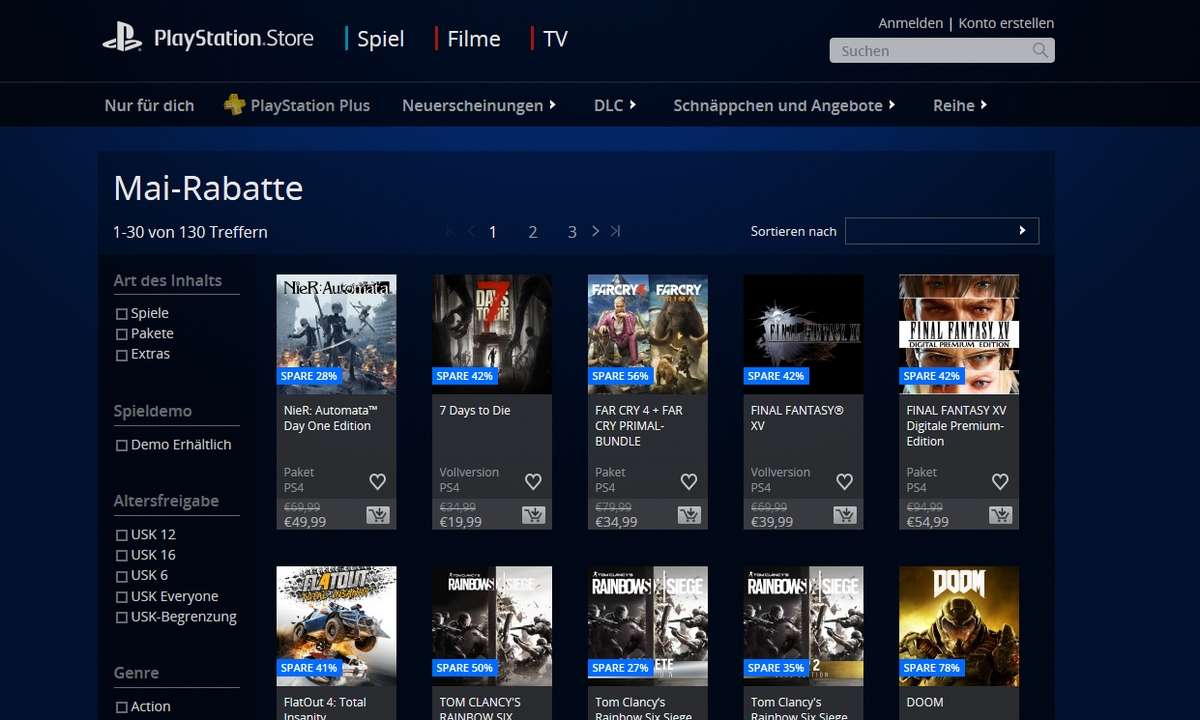The image size is (1200, 720).
Task: Click the €54,99 price text
Action: pos(928,522)
